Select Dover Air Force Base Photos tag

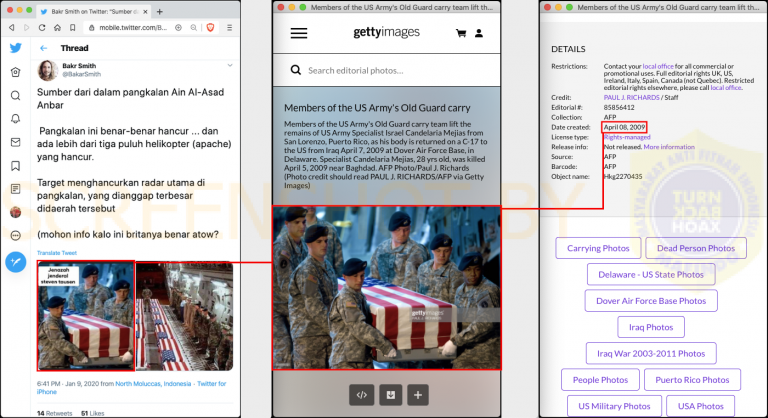[651, 301]
